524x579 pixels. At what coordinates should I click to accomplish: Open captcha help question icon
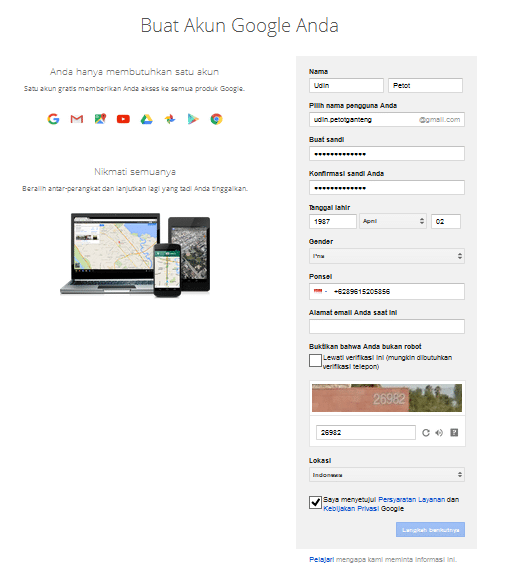(454, 432)
